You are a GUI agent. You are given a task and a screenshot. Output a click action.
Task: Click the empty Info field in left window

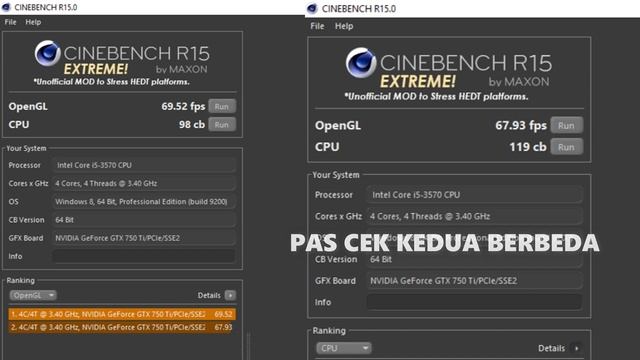144,256
